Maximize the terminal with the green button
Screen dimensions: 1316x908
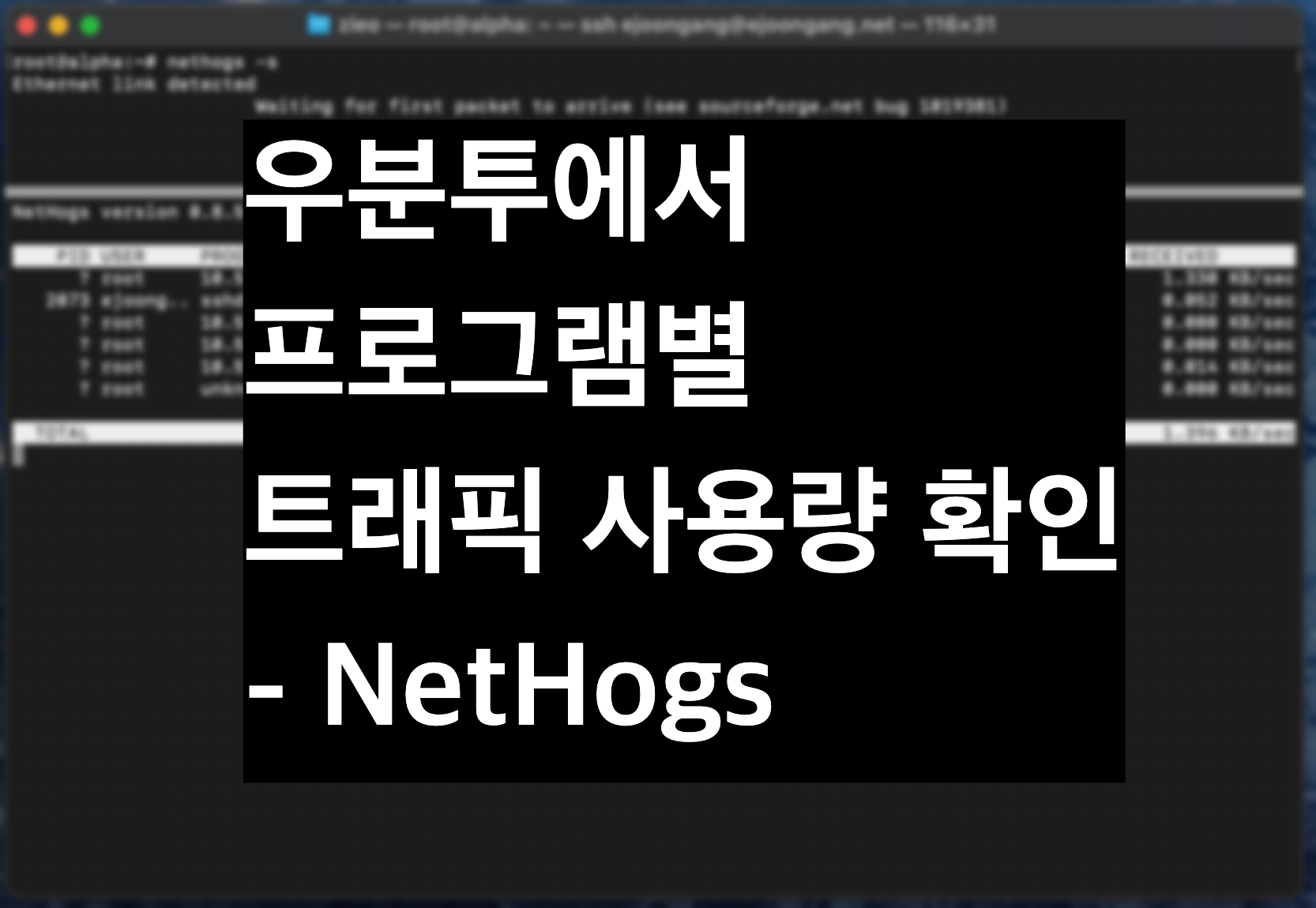pos(90,26)
